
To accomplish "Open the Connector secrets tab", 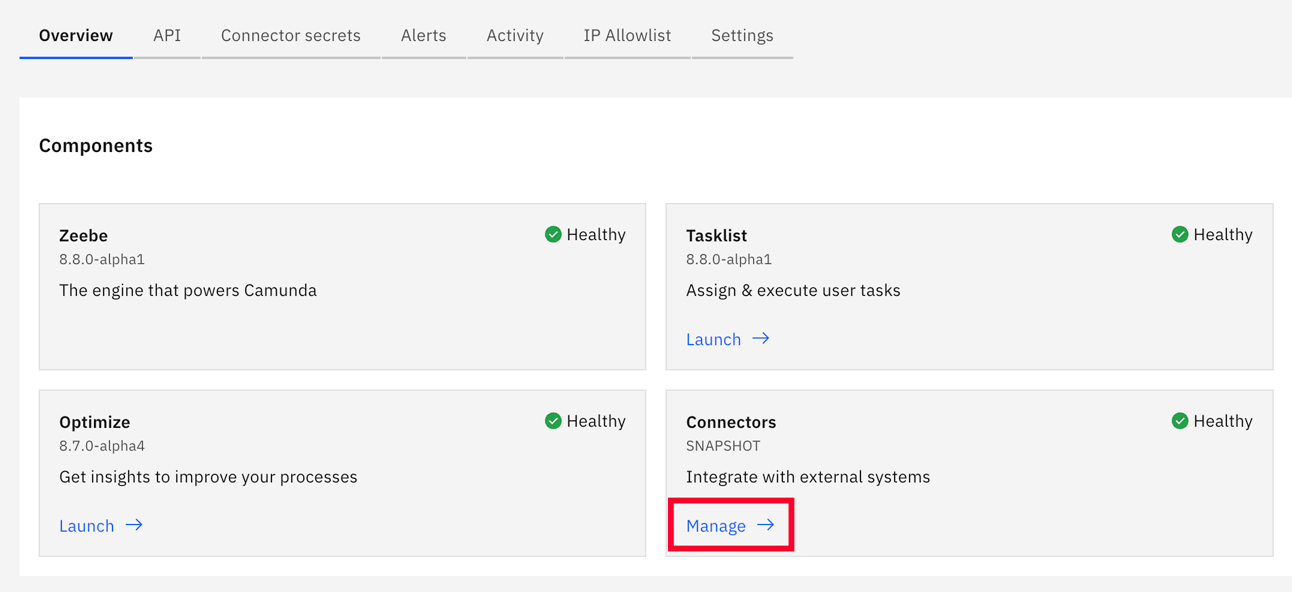I will click(290, 35).
